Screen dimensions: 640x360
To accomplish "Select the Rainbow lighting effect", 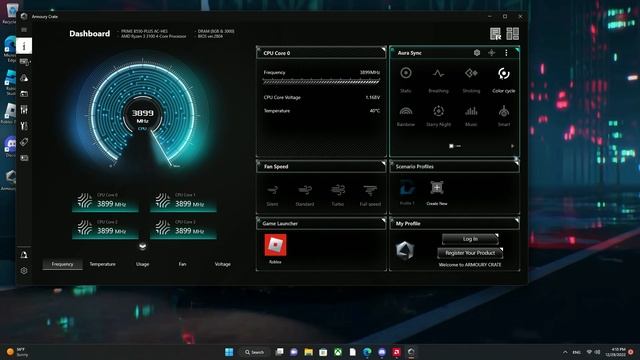I will 406,116.
